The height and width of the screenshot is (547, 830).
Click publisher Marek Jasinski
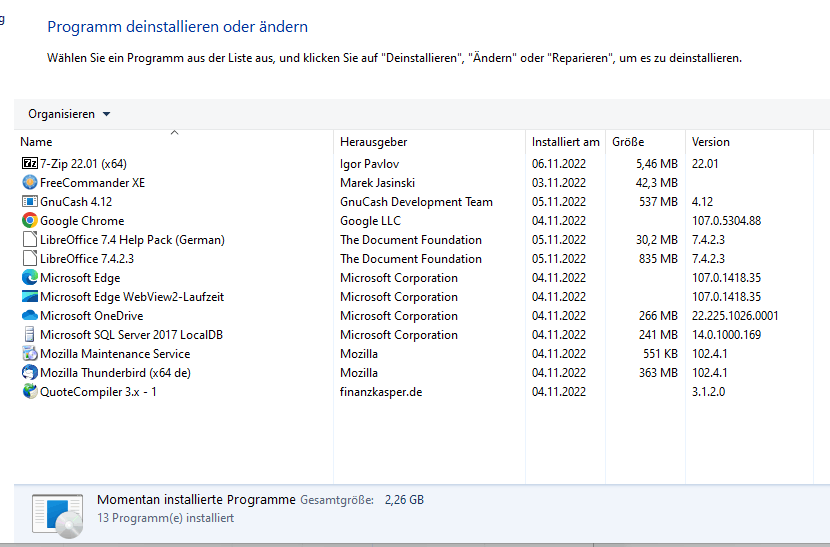pos(377,183)
